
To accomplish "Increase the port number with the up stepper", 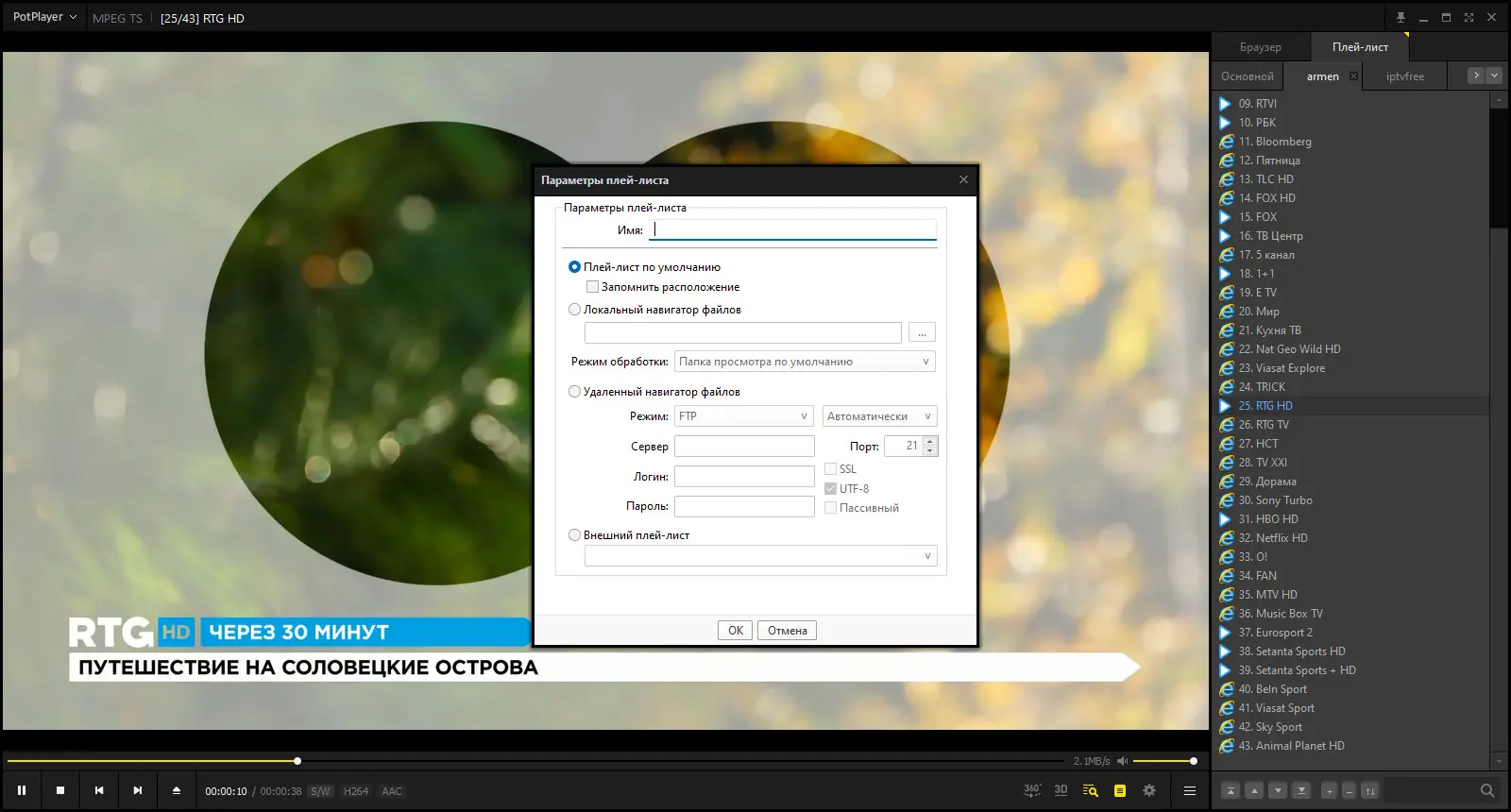I will tap(930, 441).
